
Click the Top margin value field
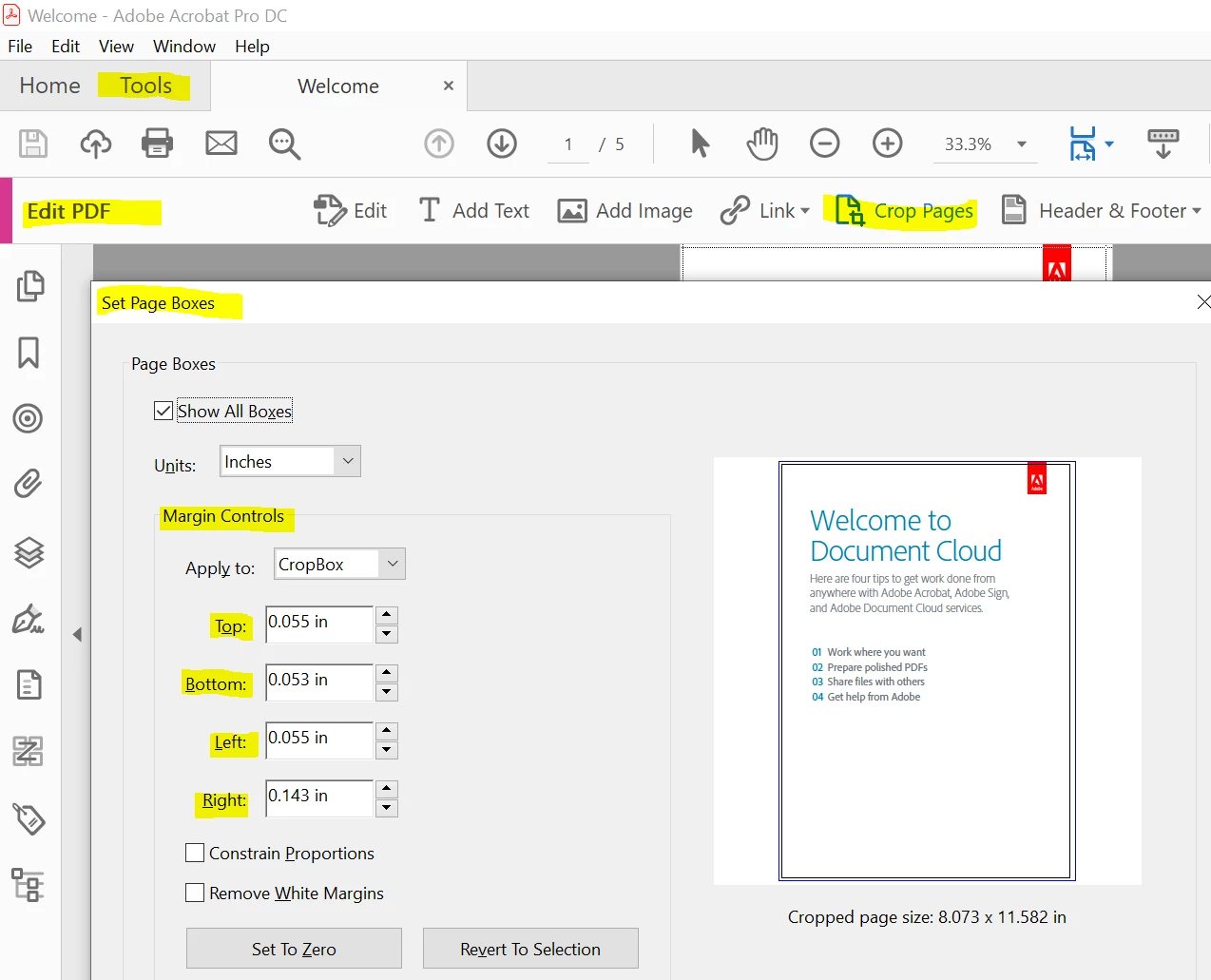point(319,624)
